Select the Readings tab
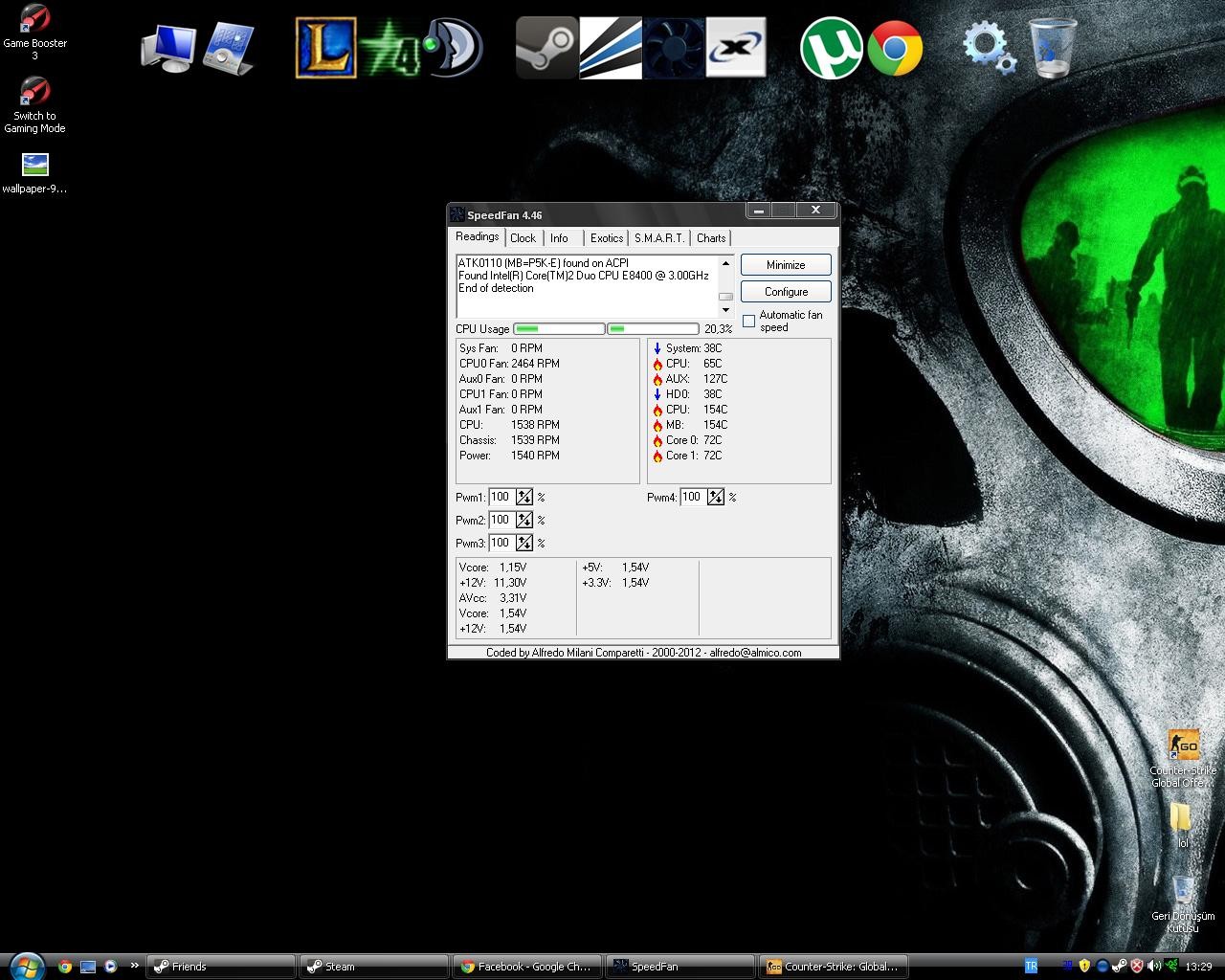This screenshot has width=1225, height=980. point(477,236)
